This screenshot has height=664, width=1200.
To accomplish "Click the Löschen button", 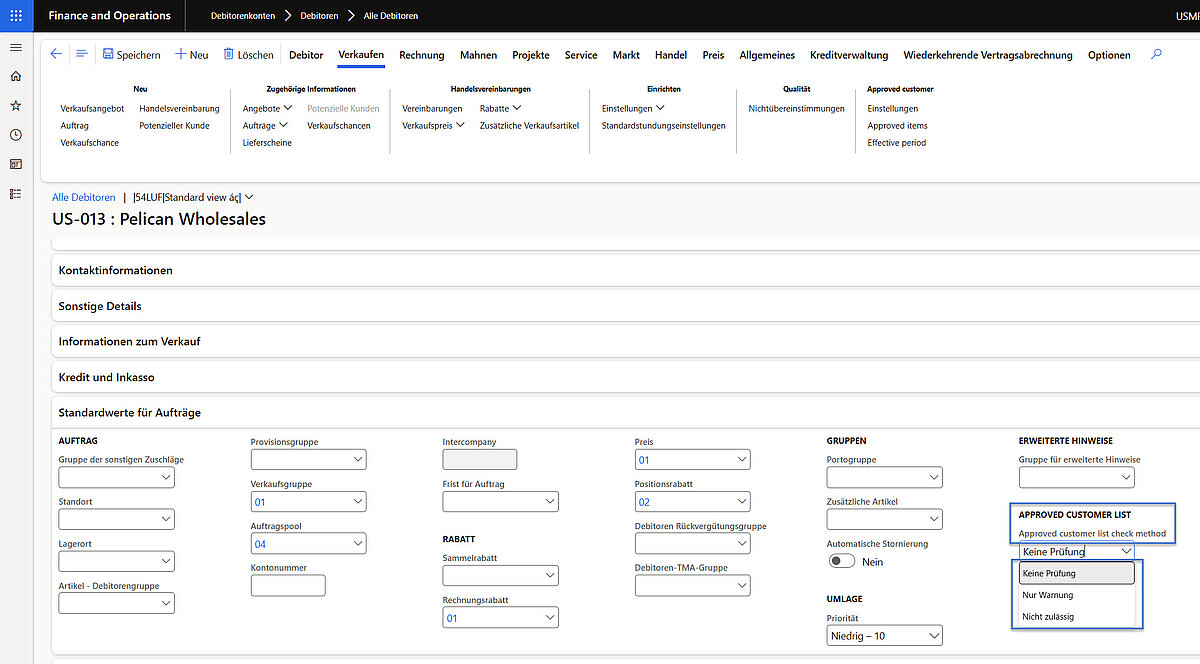I will (x=248, y=55).
